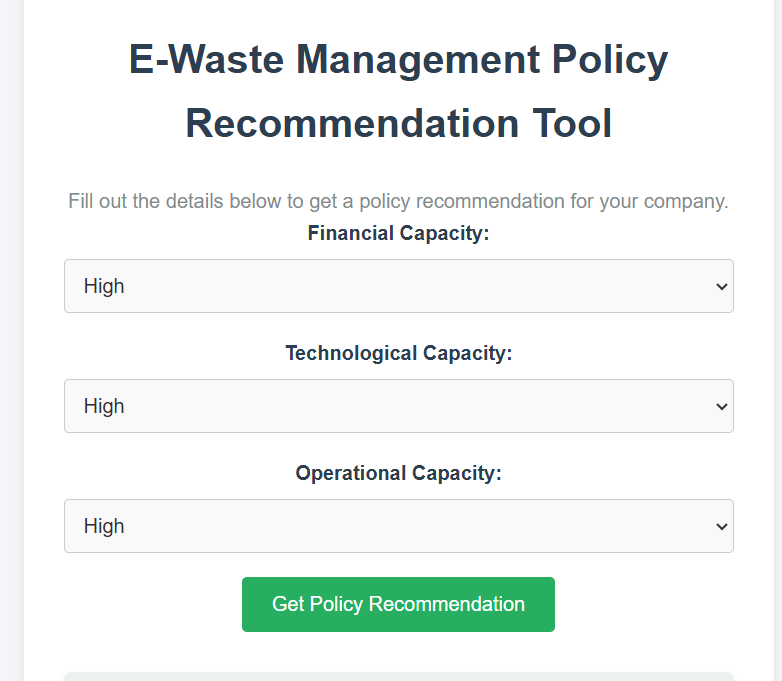Click the Financial Capacity field label

pos(398,234)
